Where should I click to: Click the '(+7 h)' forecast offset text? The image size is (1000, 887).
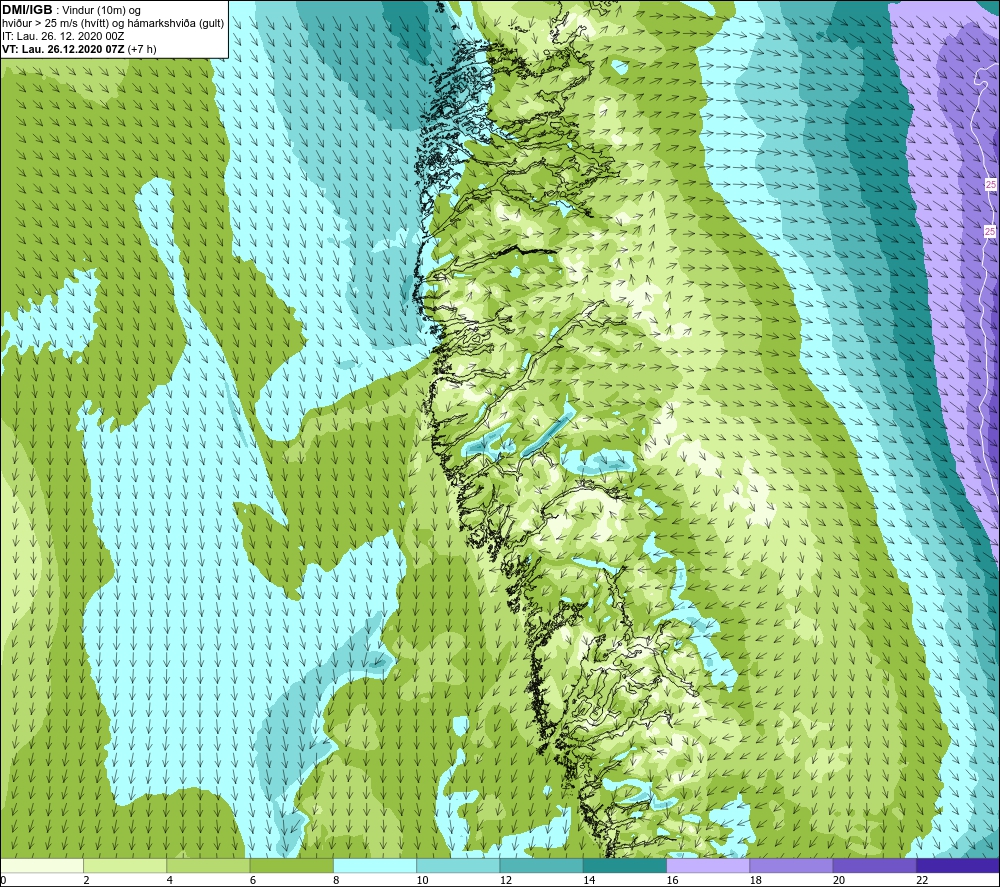142,49
